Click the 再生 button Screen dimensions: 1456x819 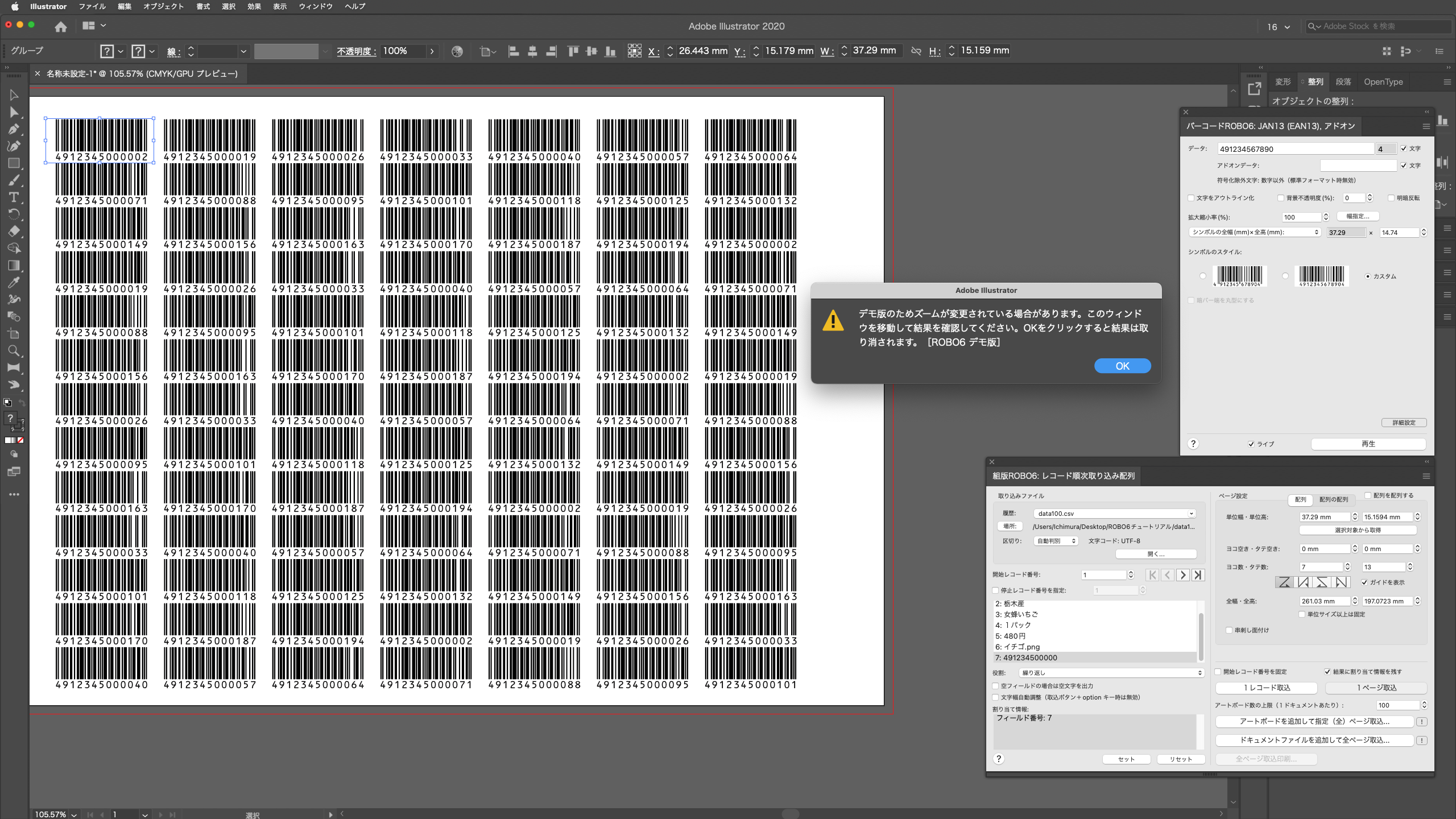point(1368,444)
